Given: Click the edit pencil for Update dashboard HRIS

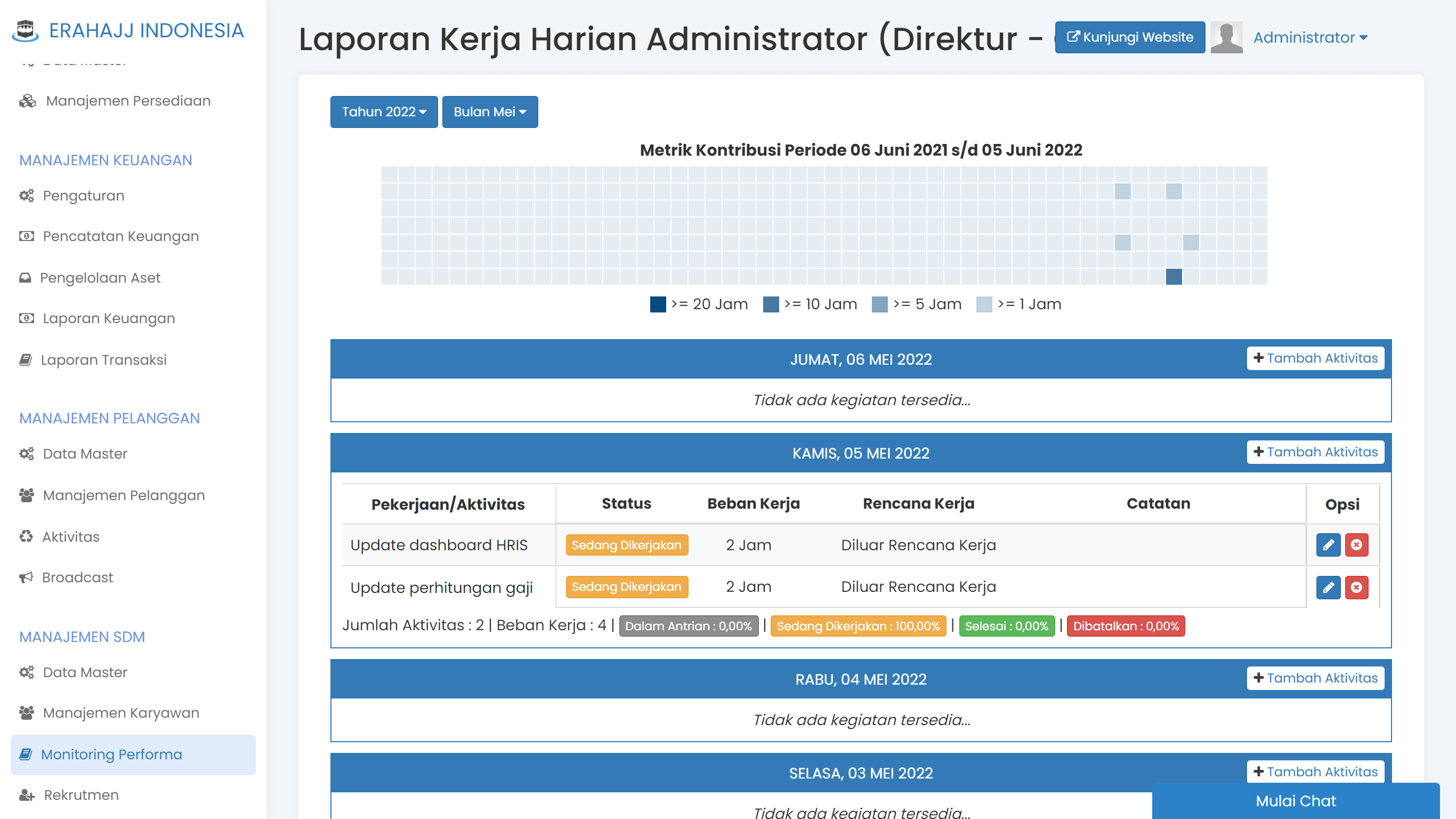Looking at the screenshot, I should pyautogui.click(x=1328, y=545).
